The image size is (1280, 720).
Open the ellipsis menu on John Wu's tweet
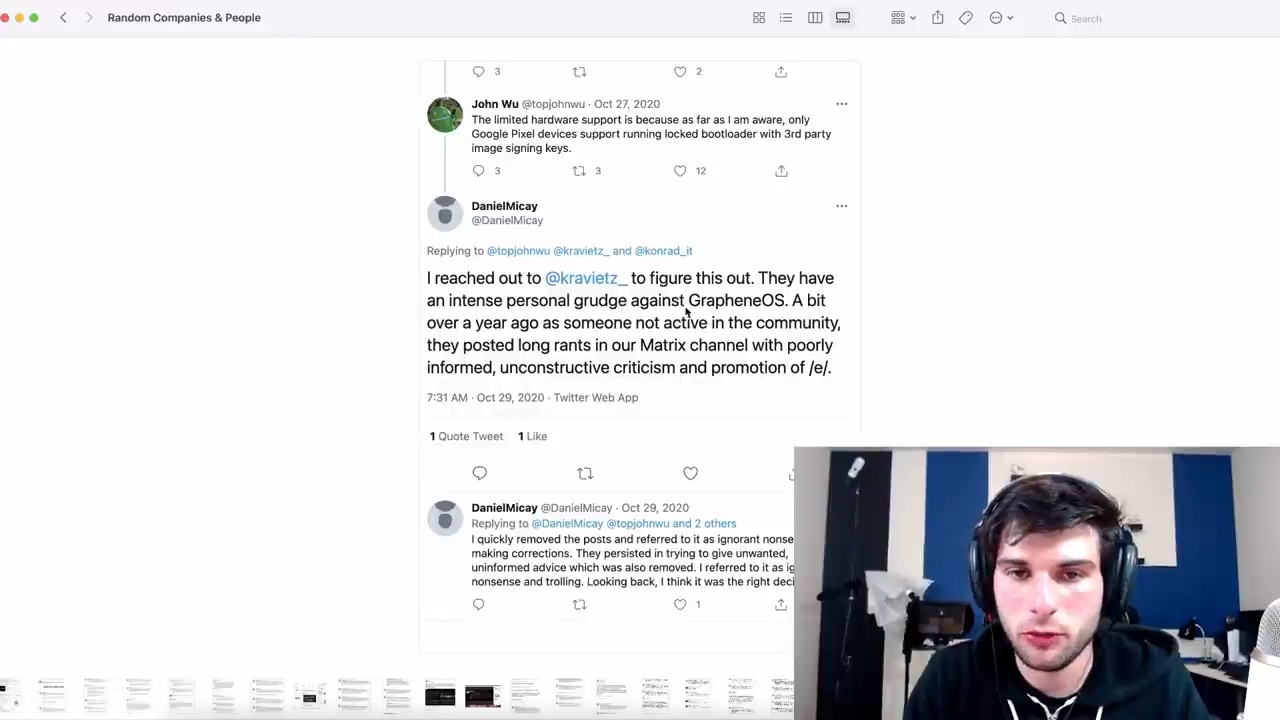[x=841, y=104]
